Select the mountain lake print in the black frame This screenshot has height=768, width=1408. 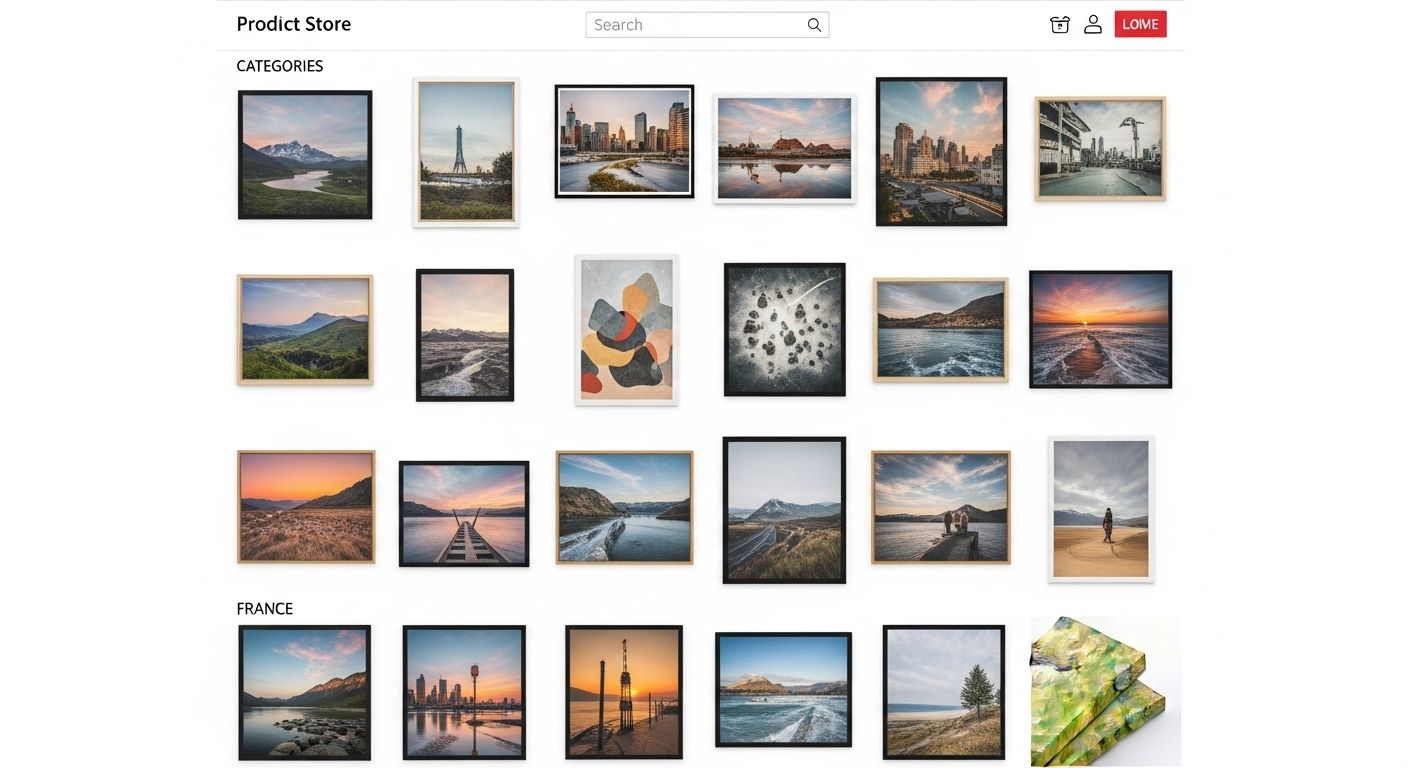click(x=305, y=154)
